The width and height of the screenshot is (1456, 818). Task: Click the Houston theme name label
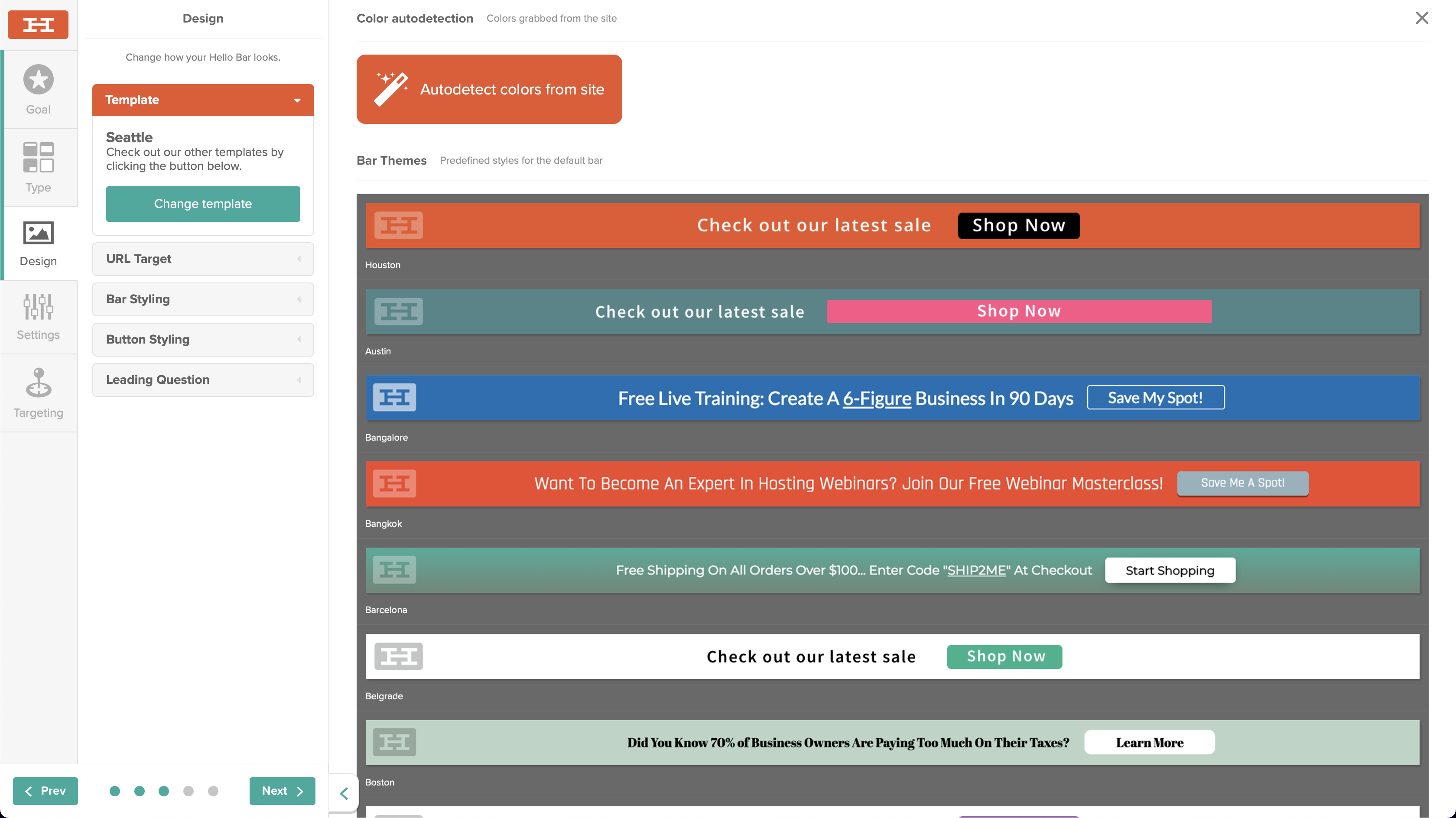coord(383,265)
